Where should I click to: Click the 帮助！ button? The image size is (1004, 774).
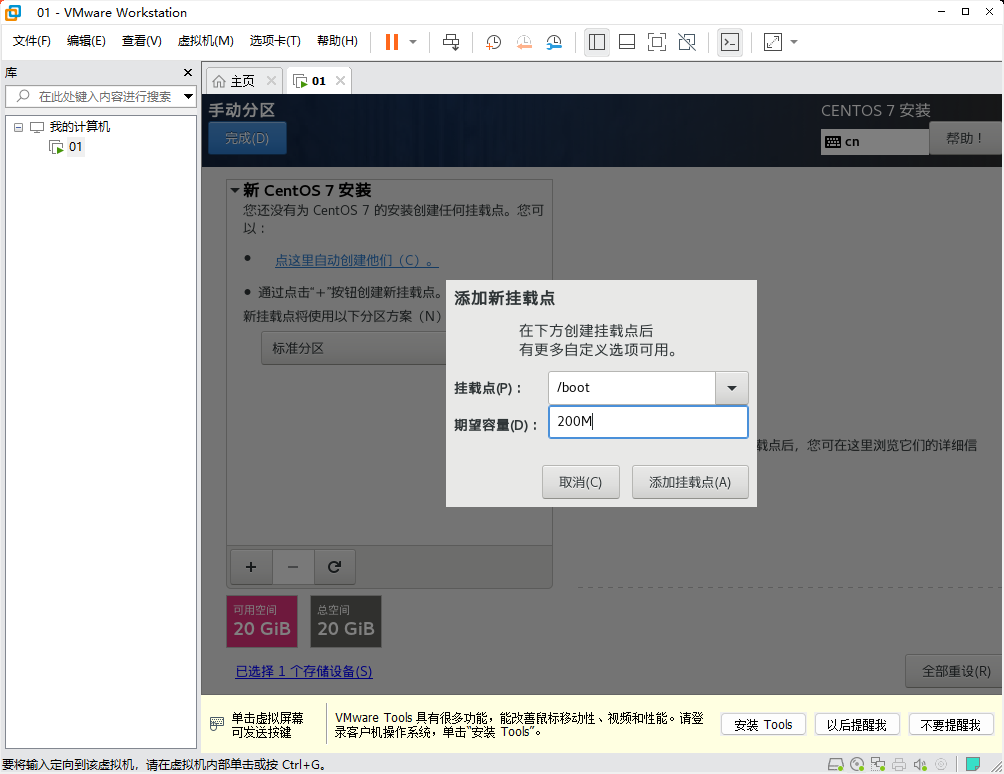(965, 138)
